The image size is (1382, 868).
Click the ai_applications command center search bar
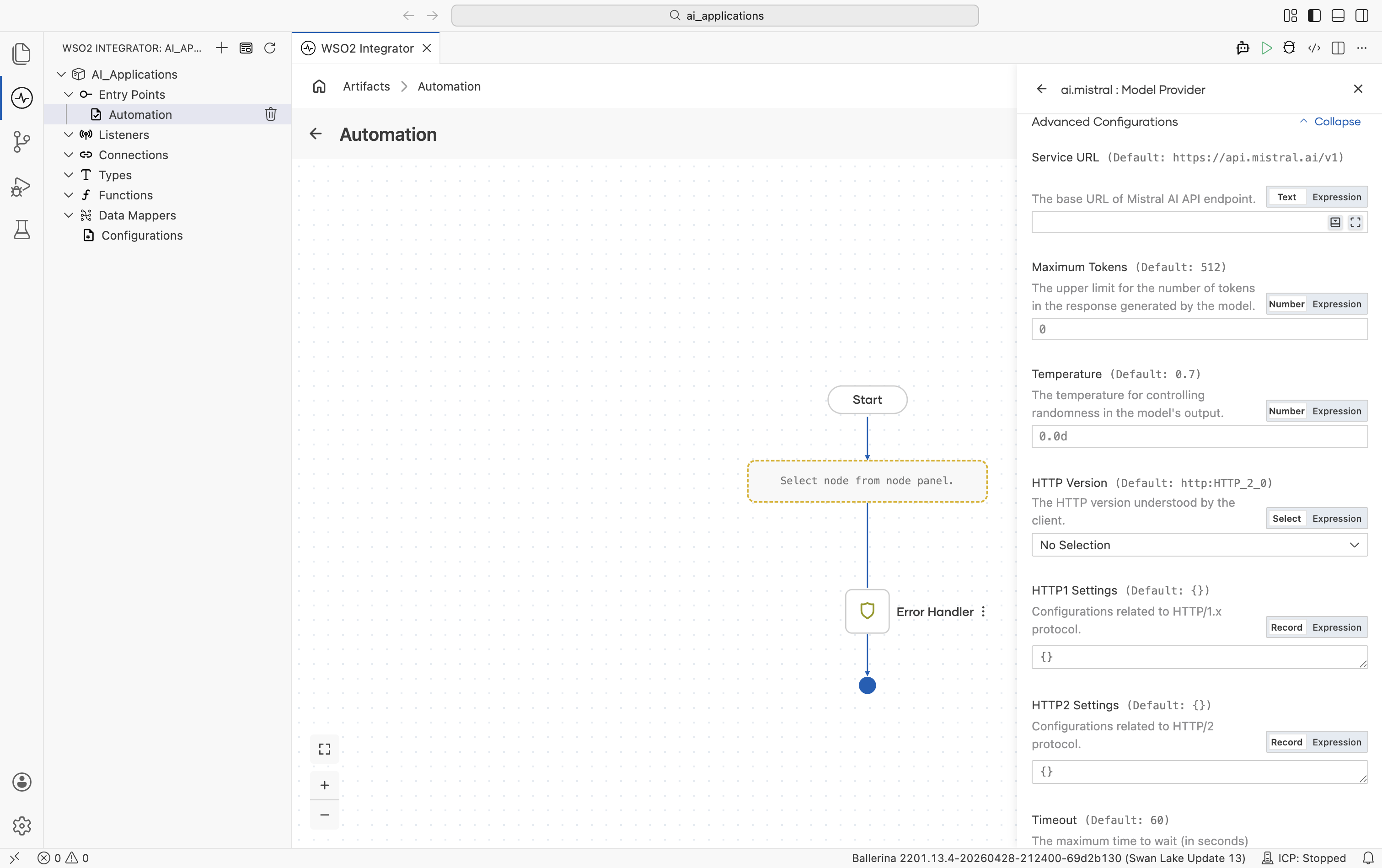coord(714,16)
